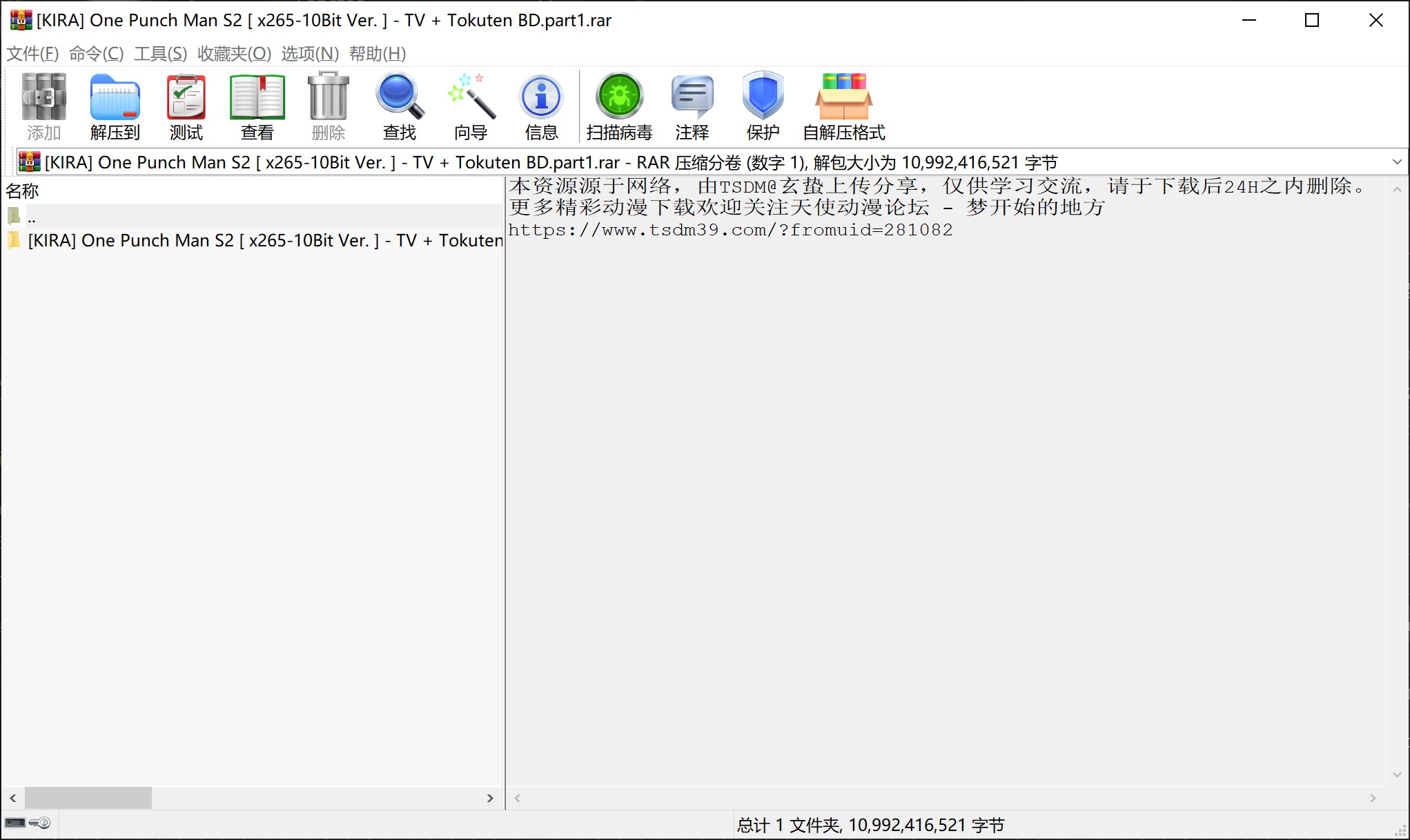Click the Find (查找) magnifier icon
The height and width of the screenshot is (840, 1410).
click(x=399, y=105)
